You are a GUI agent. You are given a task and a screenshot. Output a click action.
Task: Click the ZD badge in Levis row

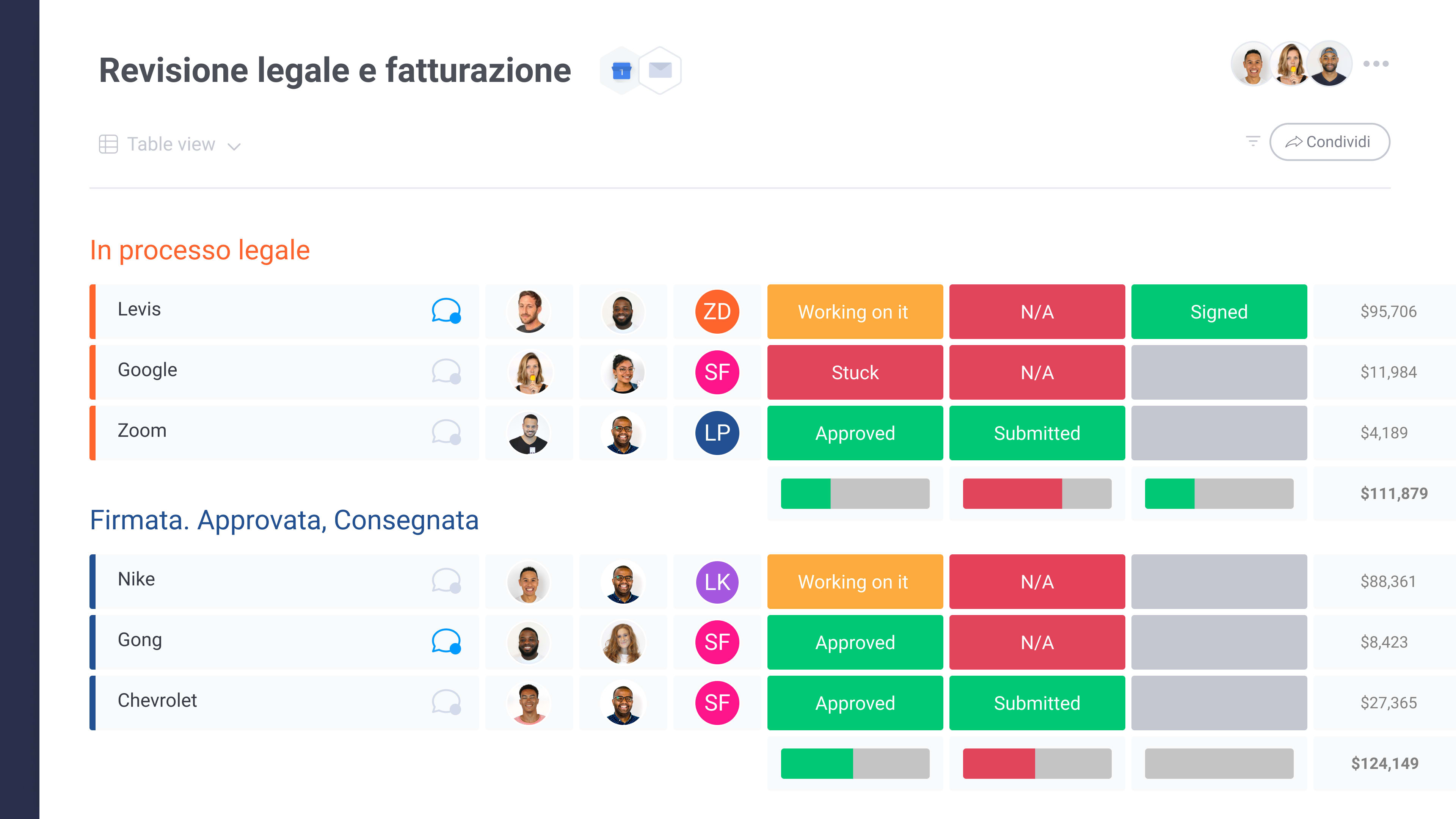coord(717,311)
